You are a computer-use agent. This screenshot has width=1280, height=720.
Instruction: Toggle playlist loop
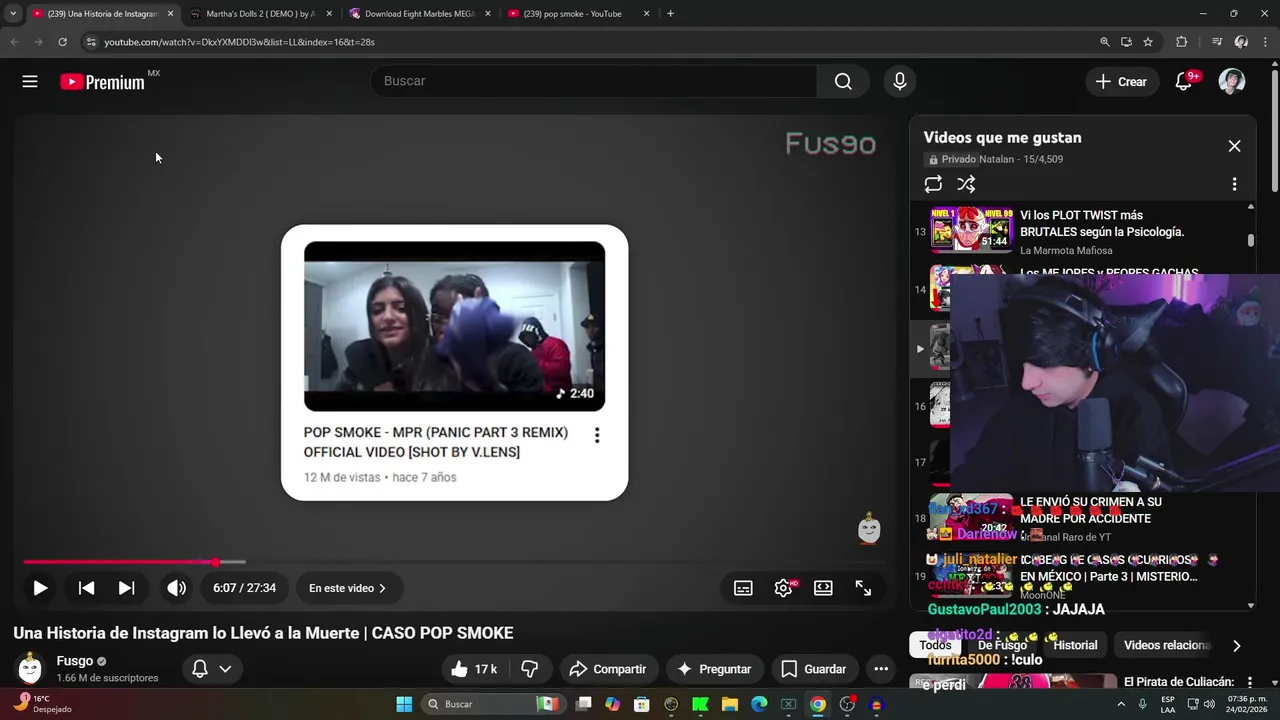pyautogui.click(x=933, y=184)
